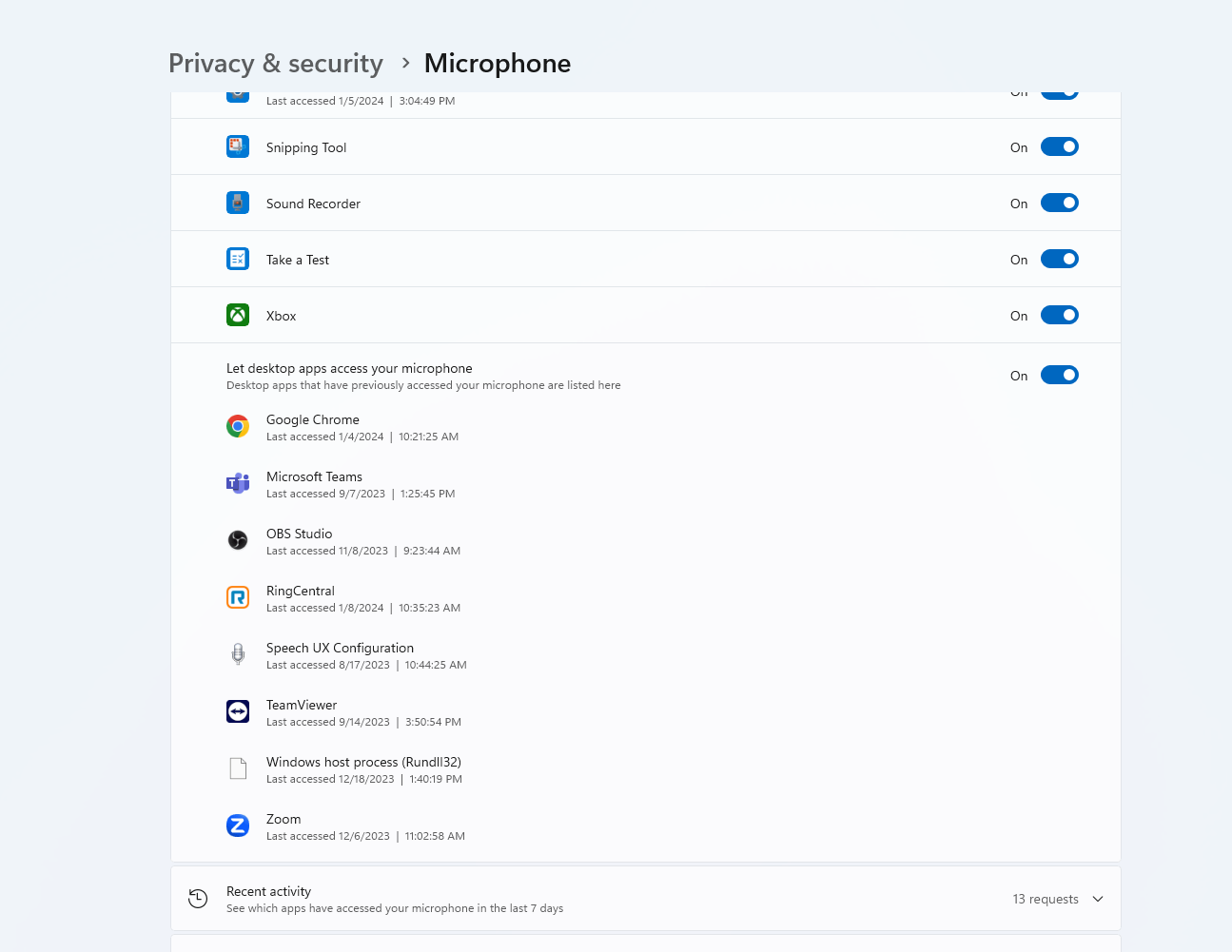This screenshot has width=1232, height=952.
Task: Click the Microsoft Teams icon
Action: pyautogui.click(x=238, y=483)
